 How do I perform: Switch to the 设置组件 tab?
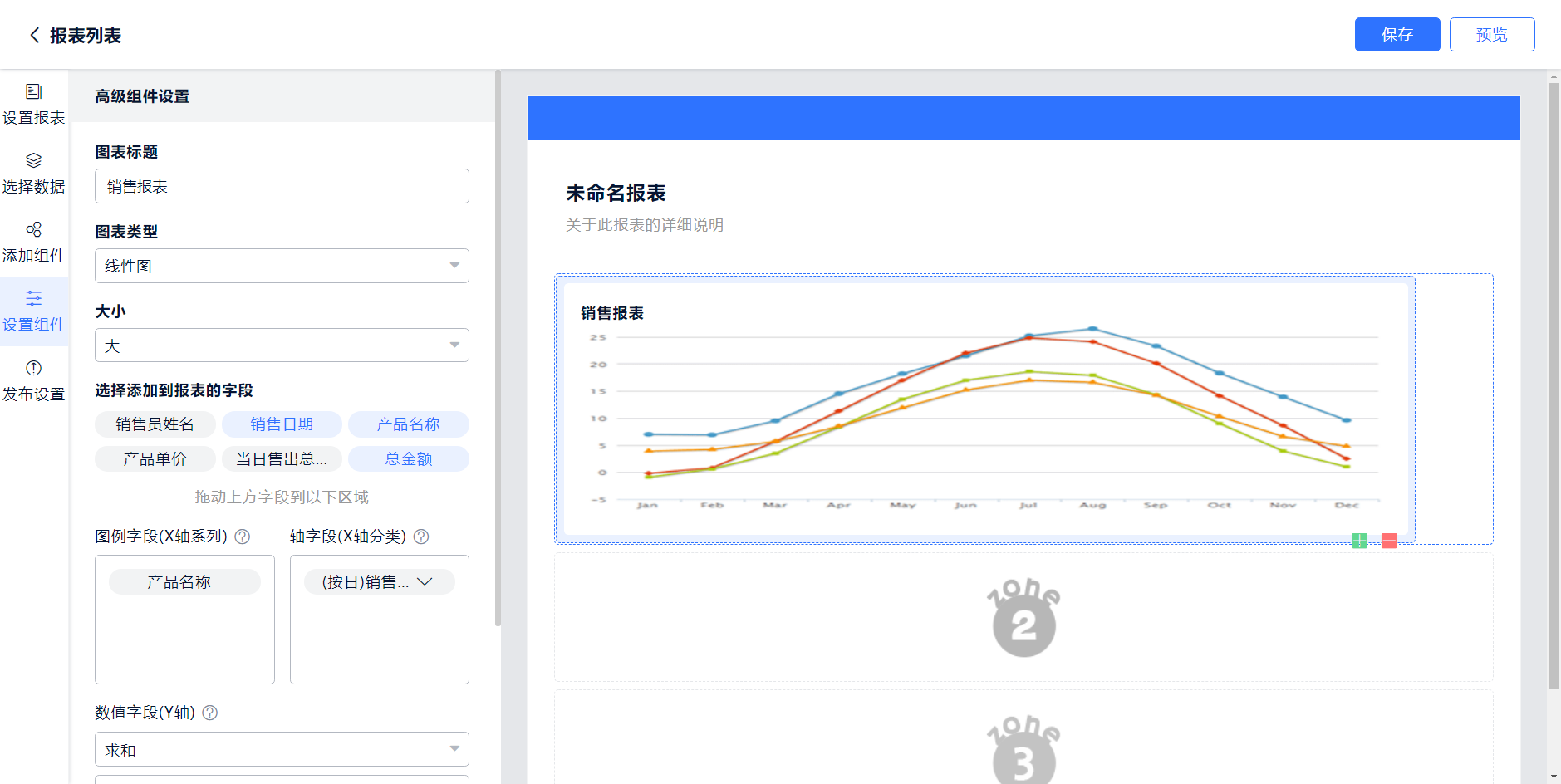point(33,311)
